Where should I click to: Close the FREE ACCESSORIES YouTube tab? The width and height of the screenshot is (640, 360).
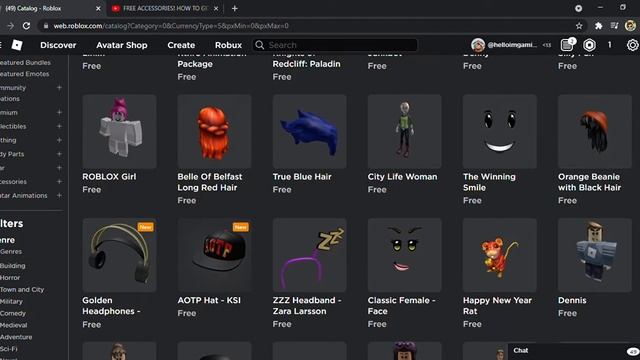[216, 8]
